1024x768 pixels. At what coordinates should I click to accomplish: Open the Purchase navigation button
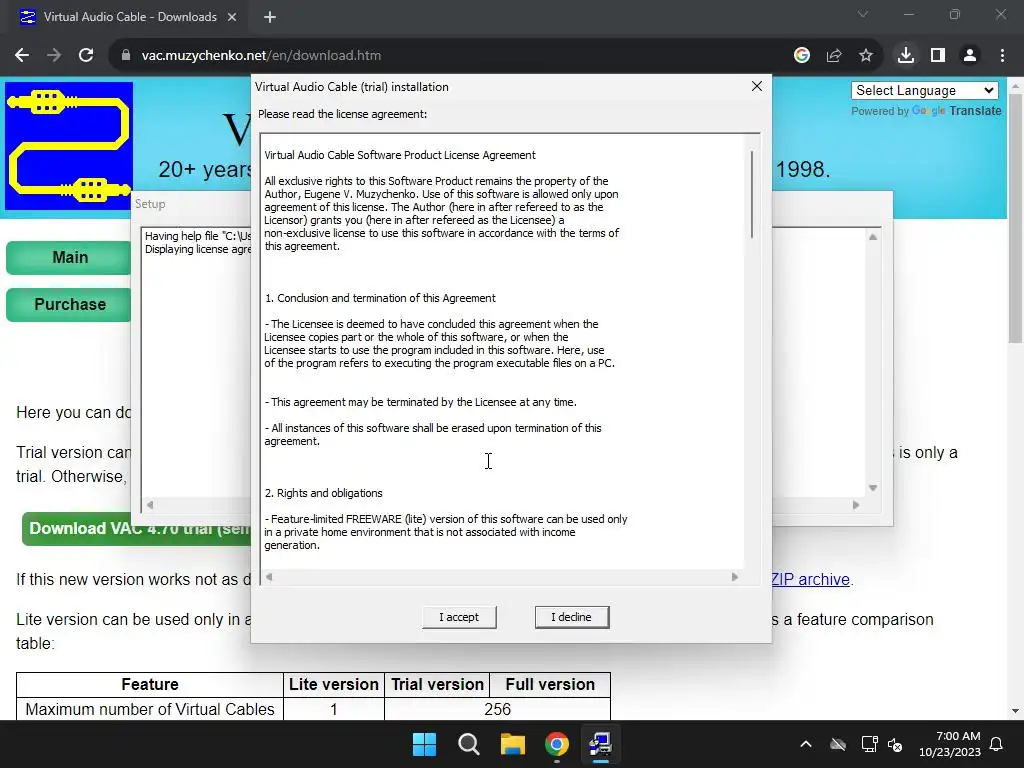pyautogui.click(x=69, y=304)
